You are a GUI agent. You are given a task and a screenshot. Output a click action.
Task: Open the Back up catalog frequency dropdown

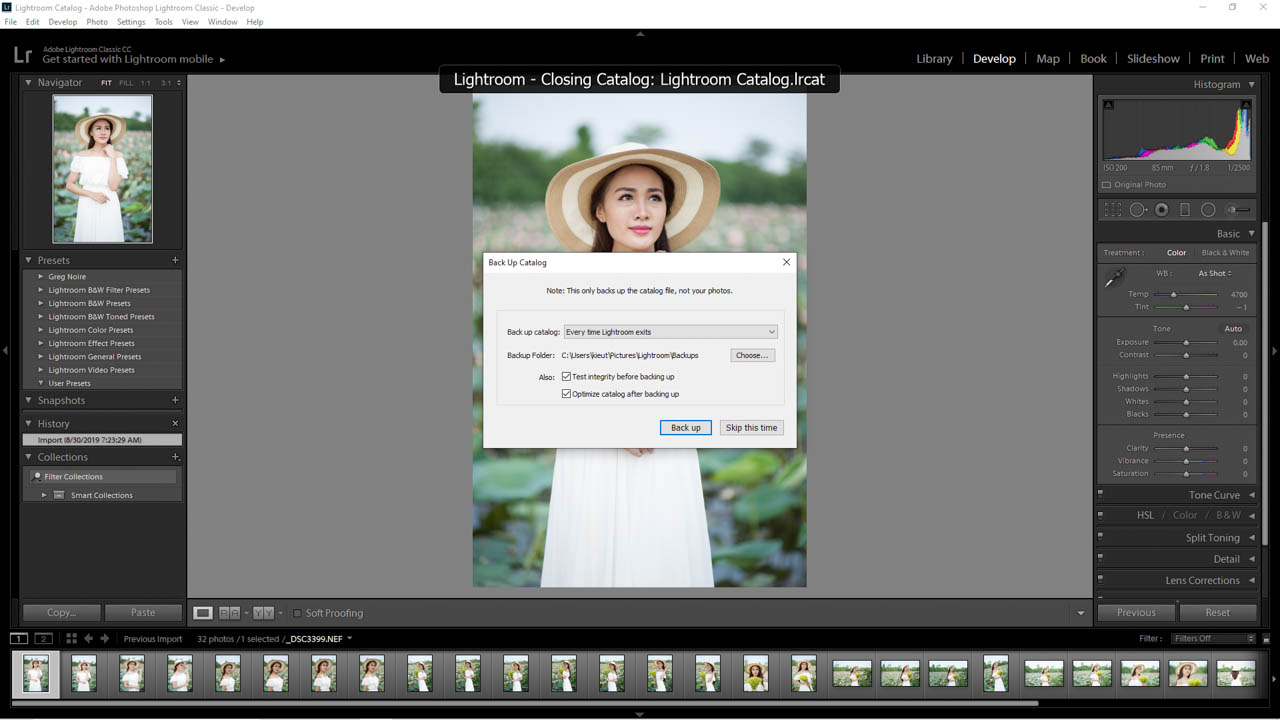tap(670, 331)
